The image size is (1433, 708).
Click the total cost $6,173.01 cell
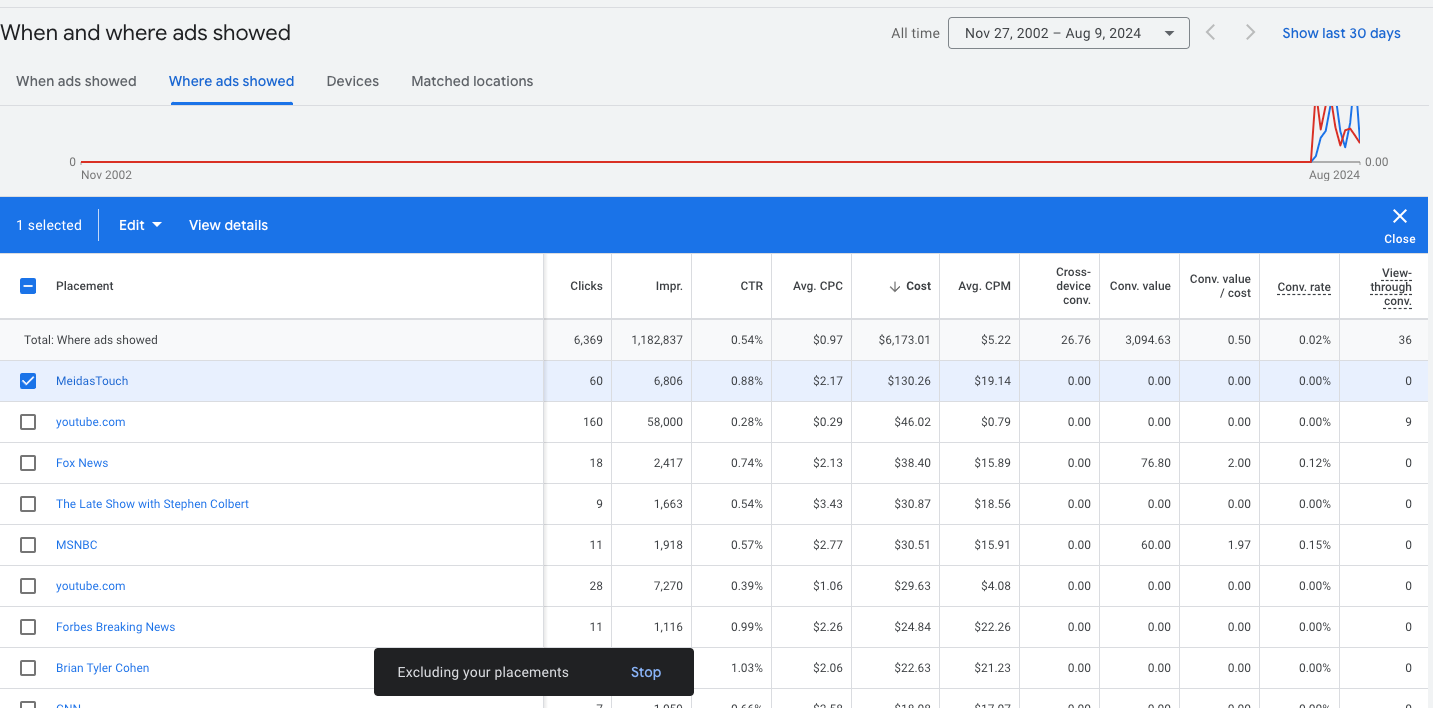click(x=904, y=340)
